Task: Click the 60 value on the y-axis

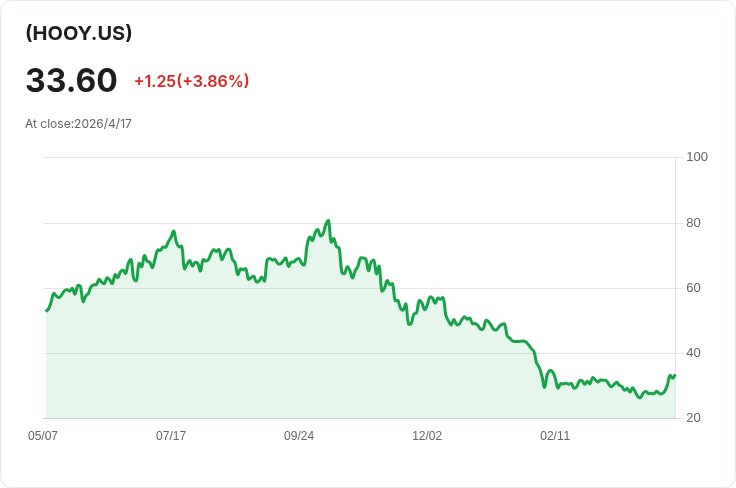Action: pyautogui.click(x=694, y=288)
